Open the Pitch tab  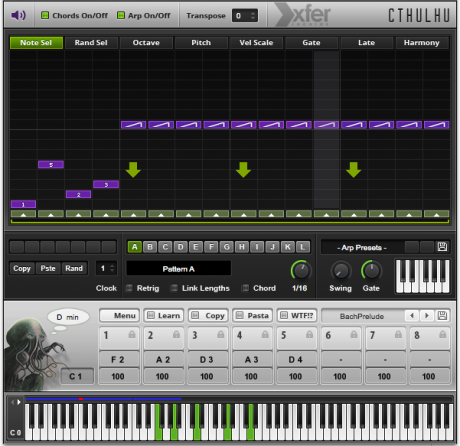coord(201,43)
